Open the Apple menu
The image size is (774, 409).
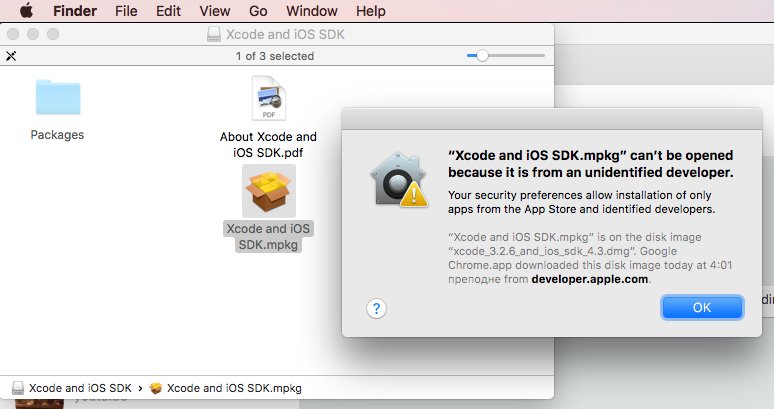tap(27, 10)
